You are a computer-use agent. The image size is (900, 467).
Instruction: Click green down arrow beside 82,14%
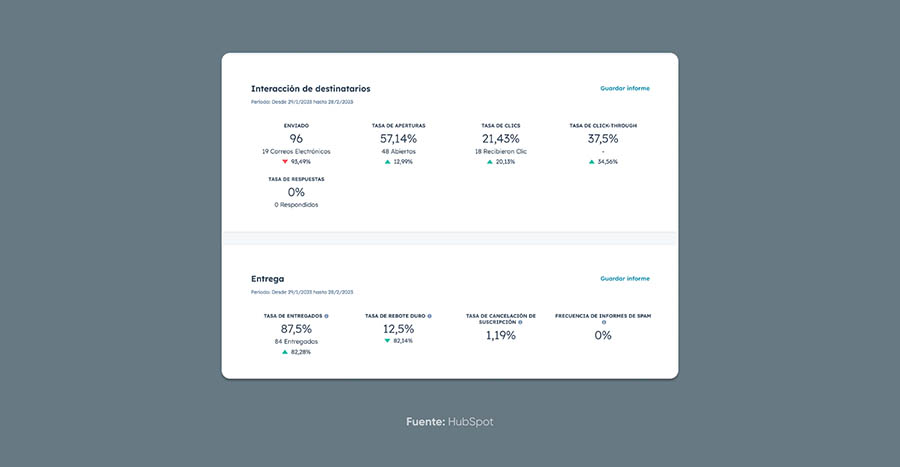[387, 341]
